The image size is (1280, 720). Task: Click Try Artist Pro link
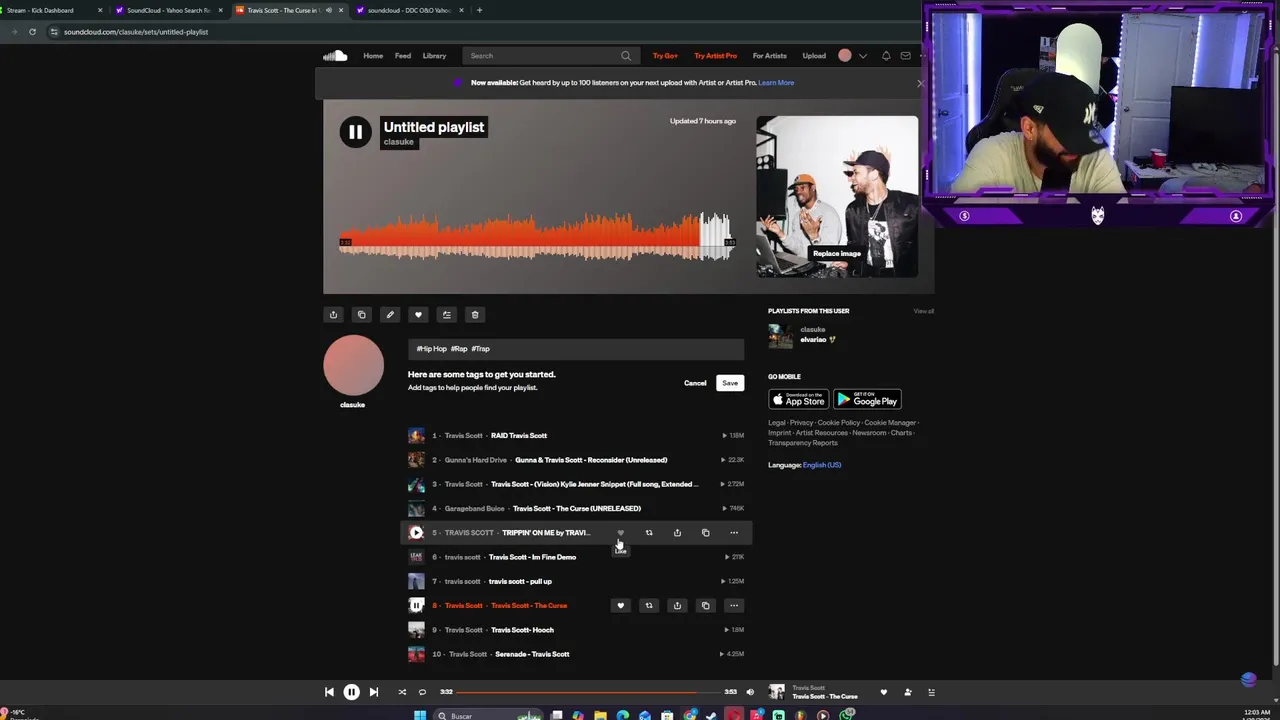coord(715,56)
